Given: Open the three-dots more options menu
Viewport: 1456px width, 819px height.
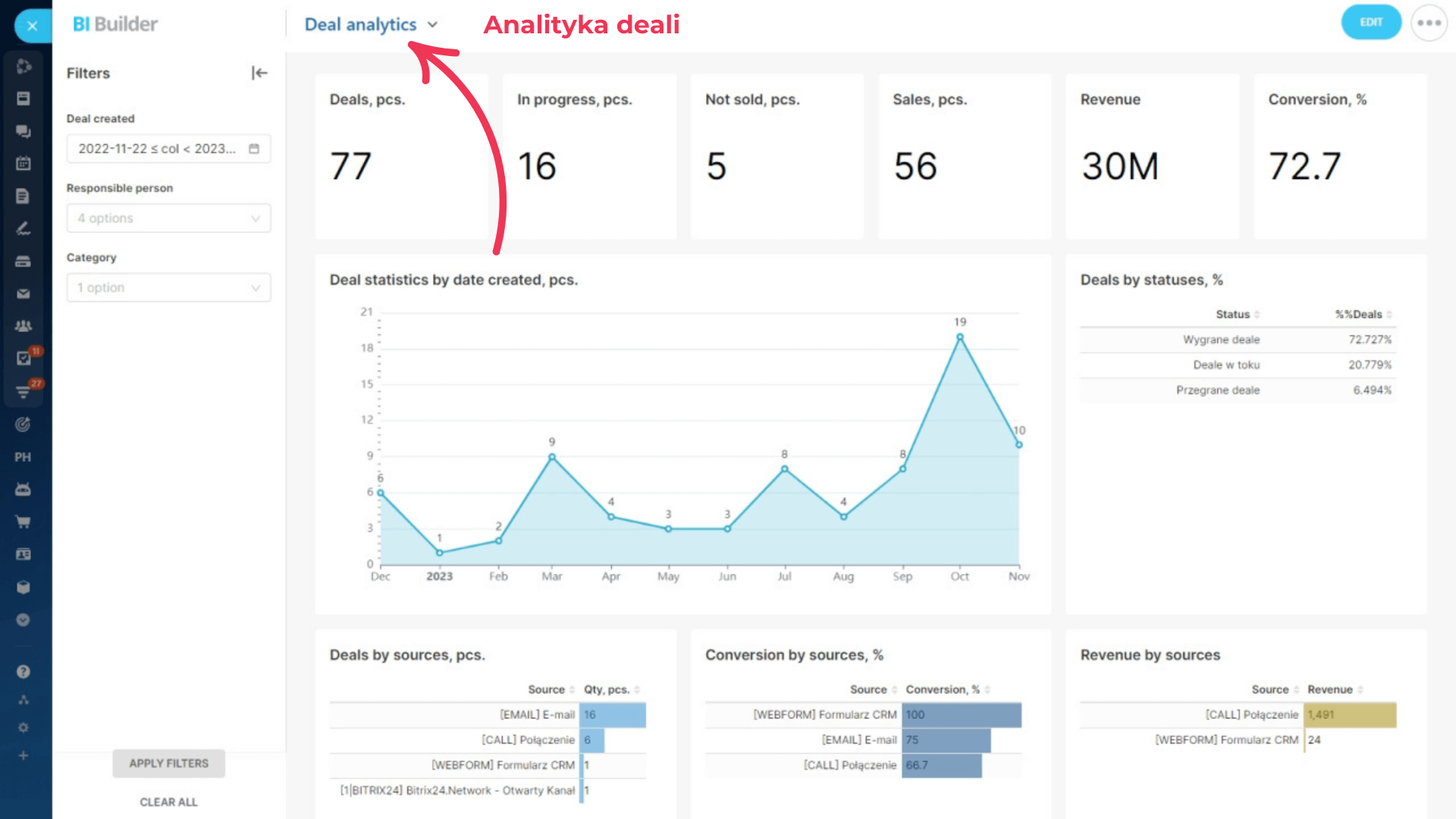Looking at the screenshot, I should pyautogui.click(x=1429, y=23).
